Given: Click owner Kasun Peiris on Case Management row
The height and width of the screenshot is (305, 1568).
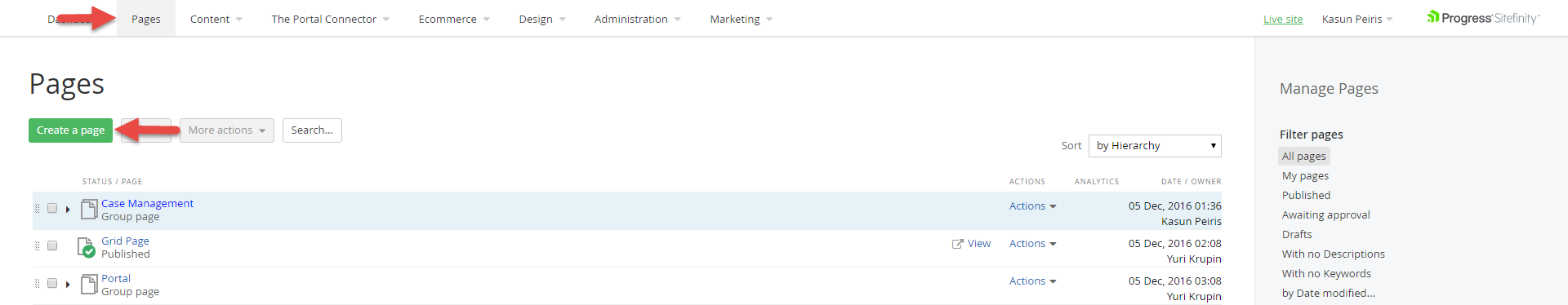Looking at the screenshot, I should (1192, 222).
